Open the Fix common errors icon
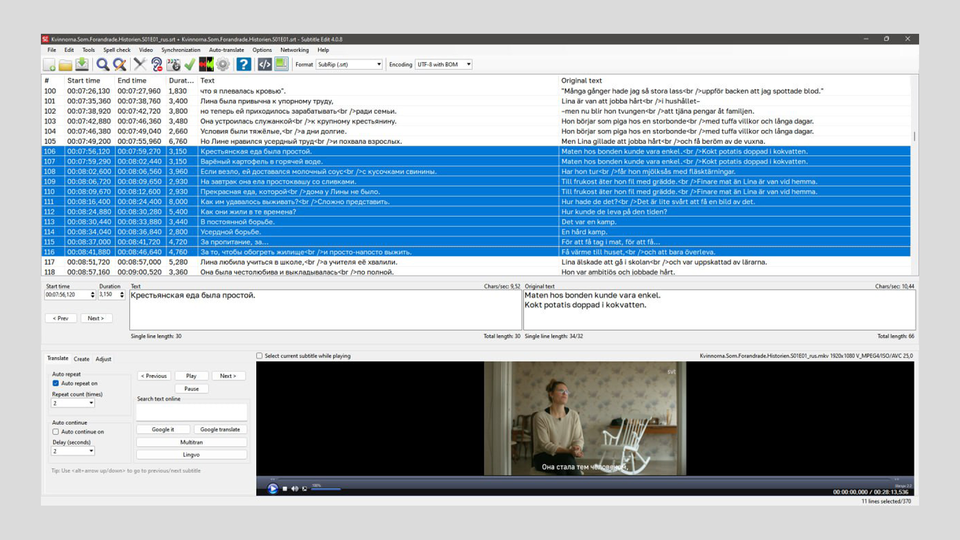This screenshot has height=540, width=960. (x=140, y=64)
